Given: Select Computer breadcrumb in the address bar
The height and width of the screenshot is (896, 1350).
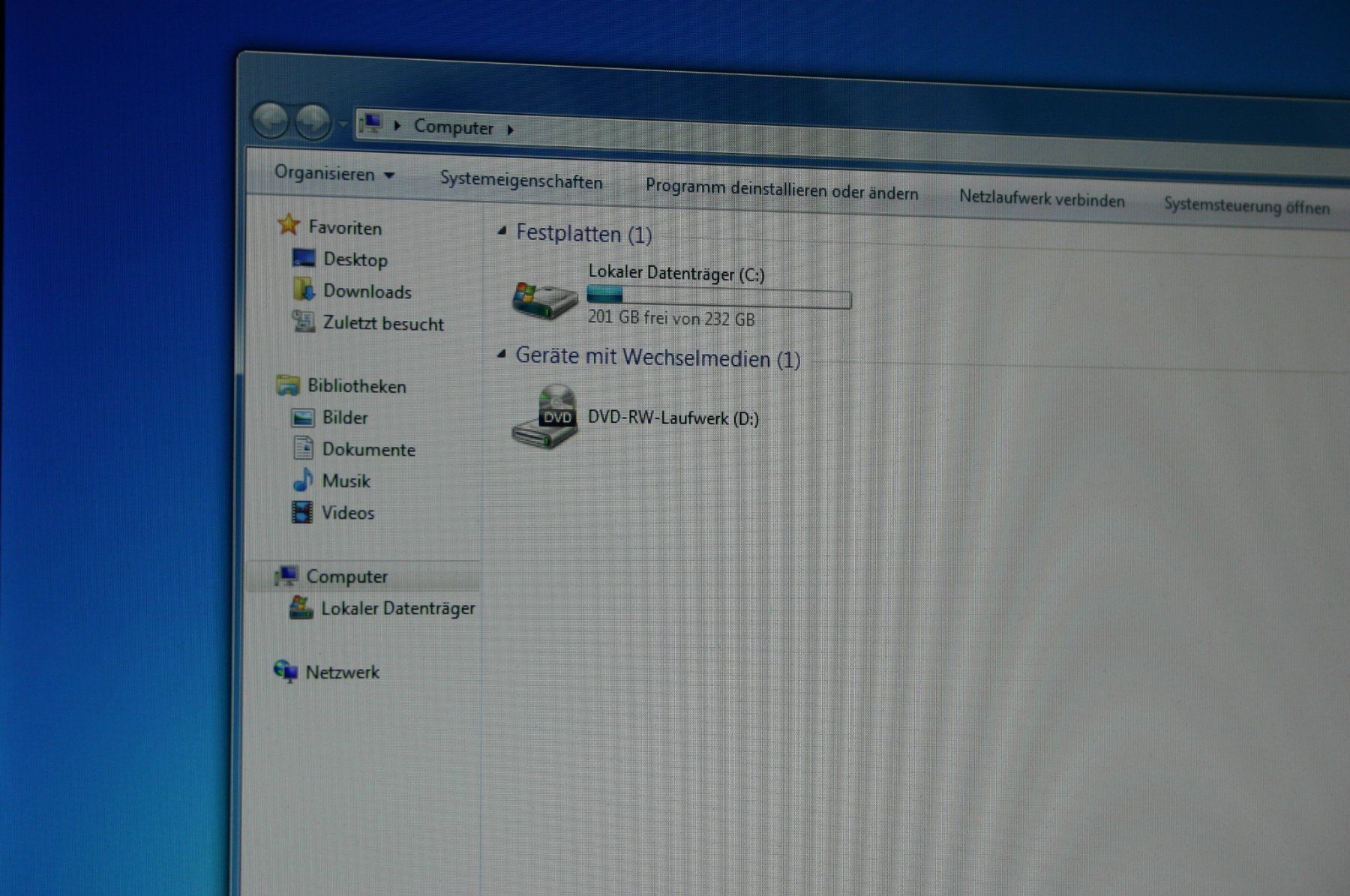Looking at the screenshot, I should pyautogui.click(x=454, y=127).
